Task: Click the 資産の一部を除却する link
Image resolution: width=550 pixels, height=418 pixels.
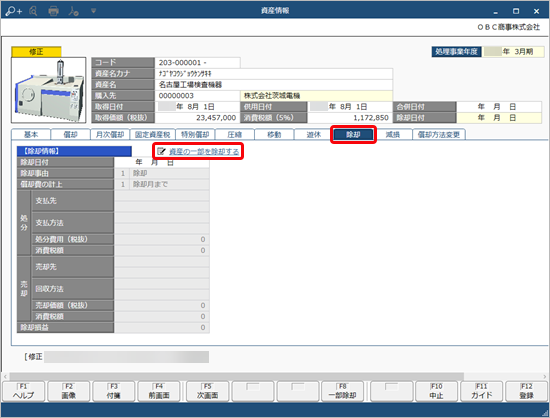Action: point(204,151)
